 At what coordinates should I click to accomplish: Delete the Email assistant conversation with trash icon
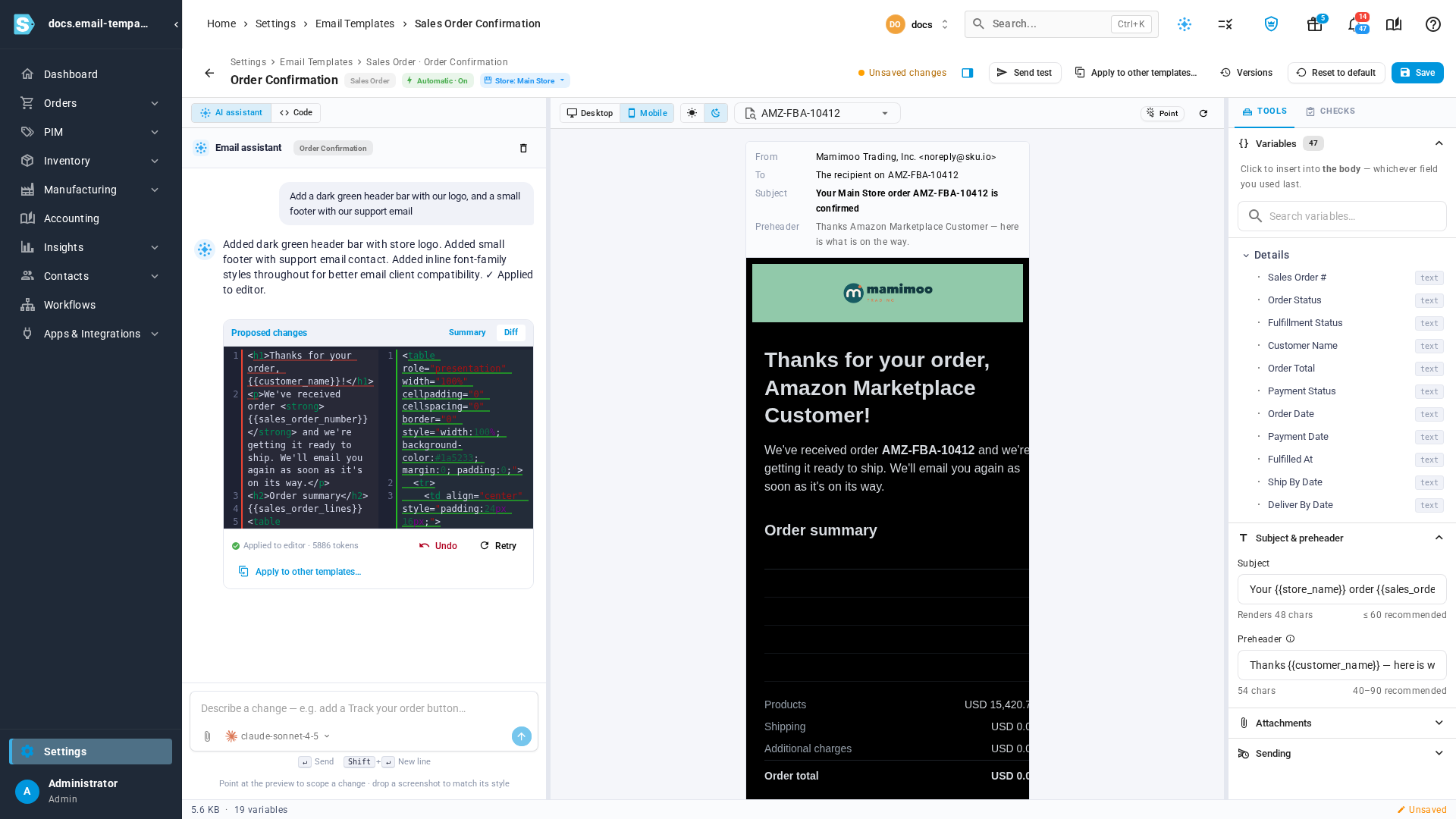pyautogui.click(x=523, y=148)
